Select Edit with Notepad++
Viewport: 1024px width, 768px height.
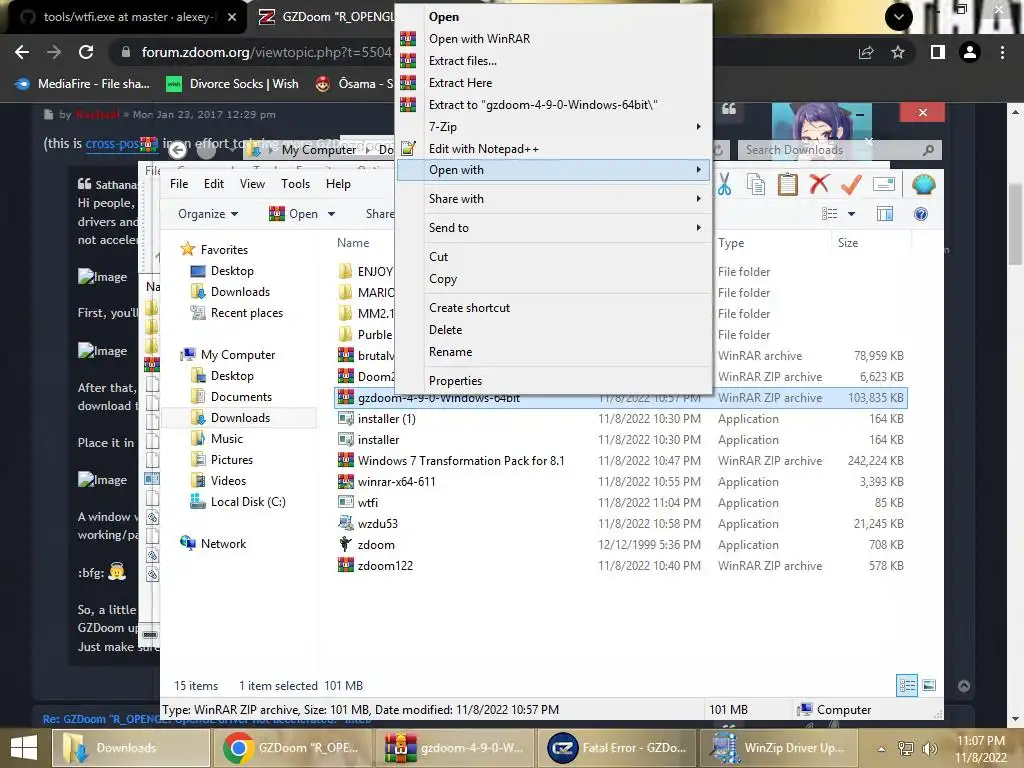552,149
